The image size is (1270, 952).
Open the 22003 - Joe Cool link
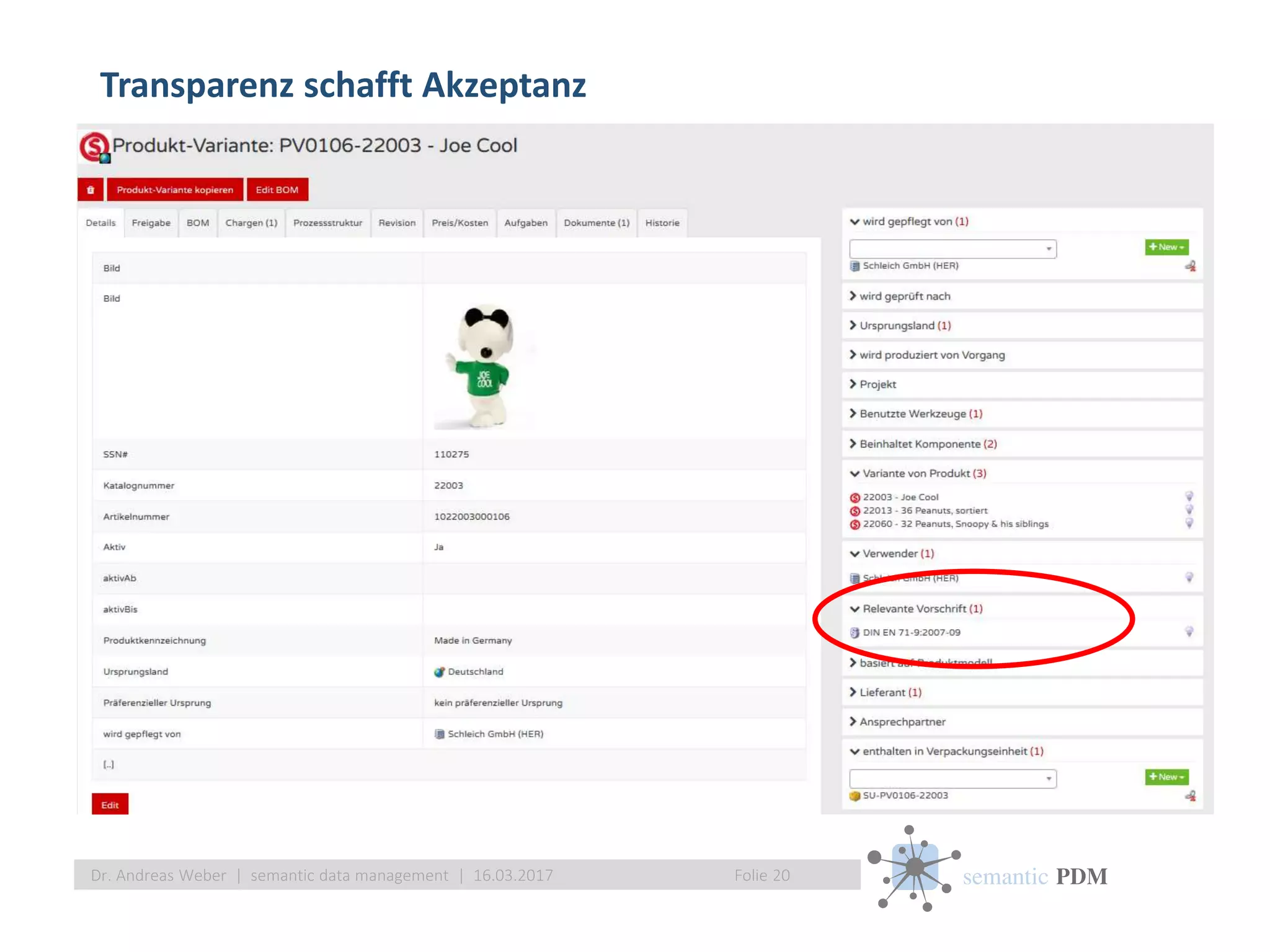900,497
